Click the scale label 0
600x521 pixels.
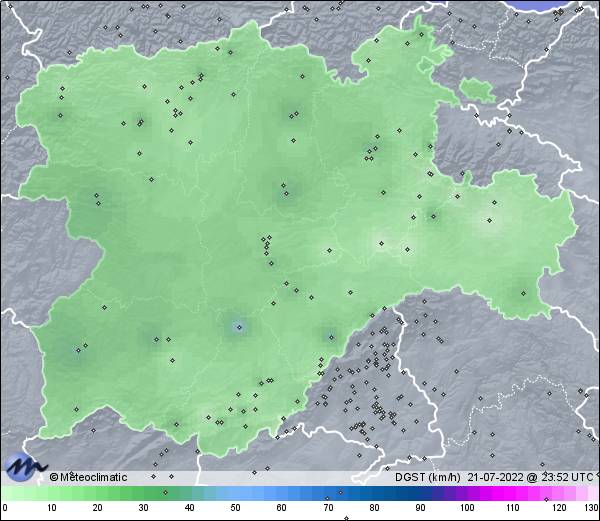click(5, 508)
